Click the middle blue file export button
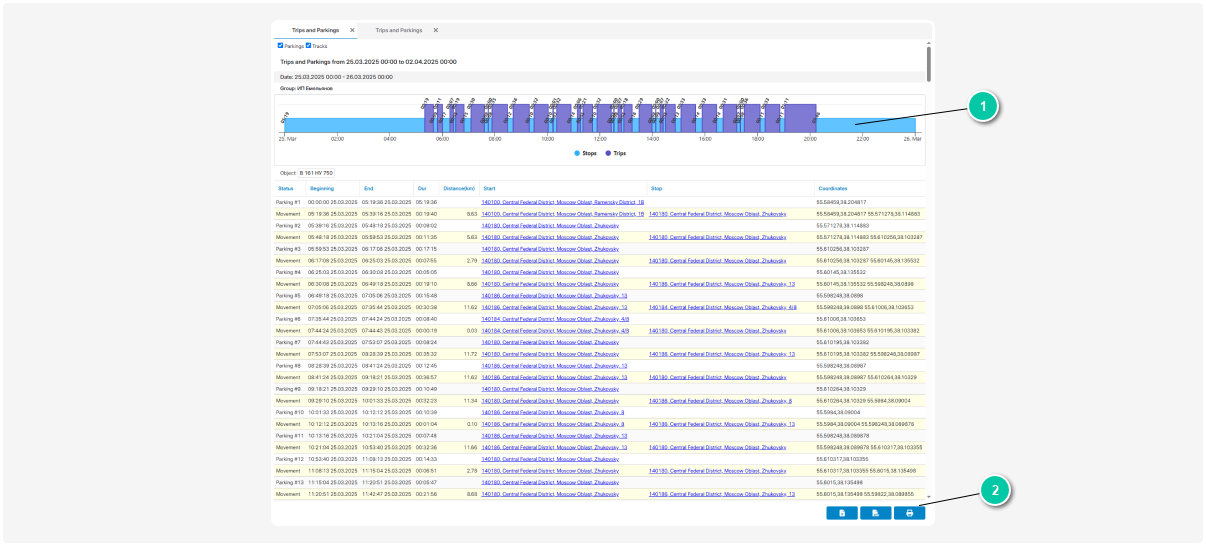 [x=875, y=513]
